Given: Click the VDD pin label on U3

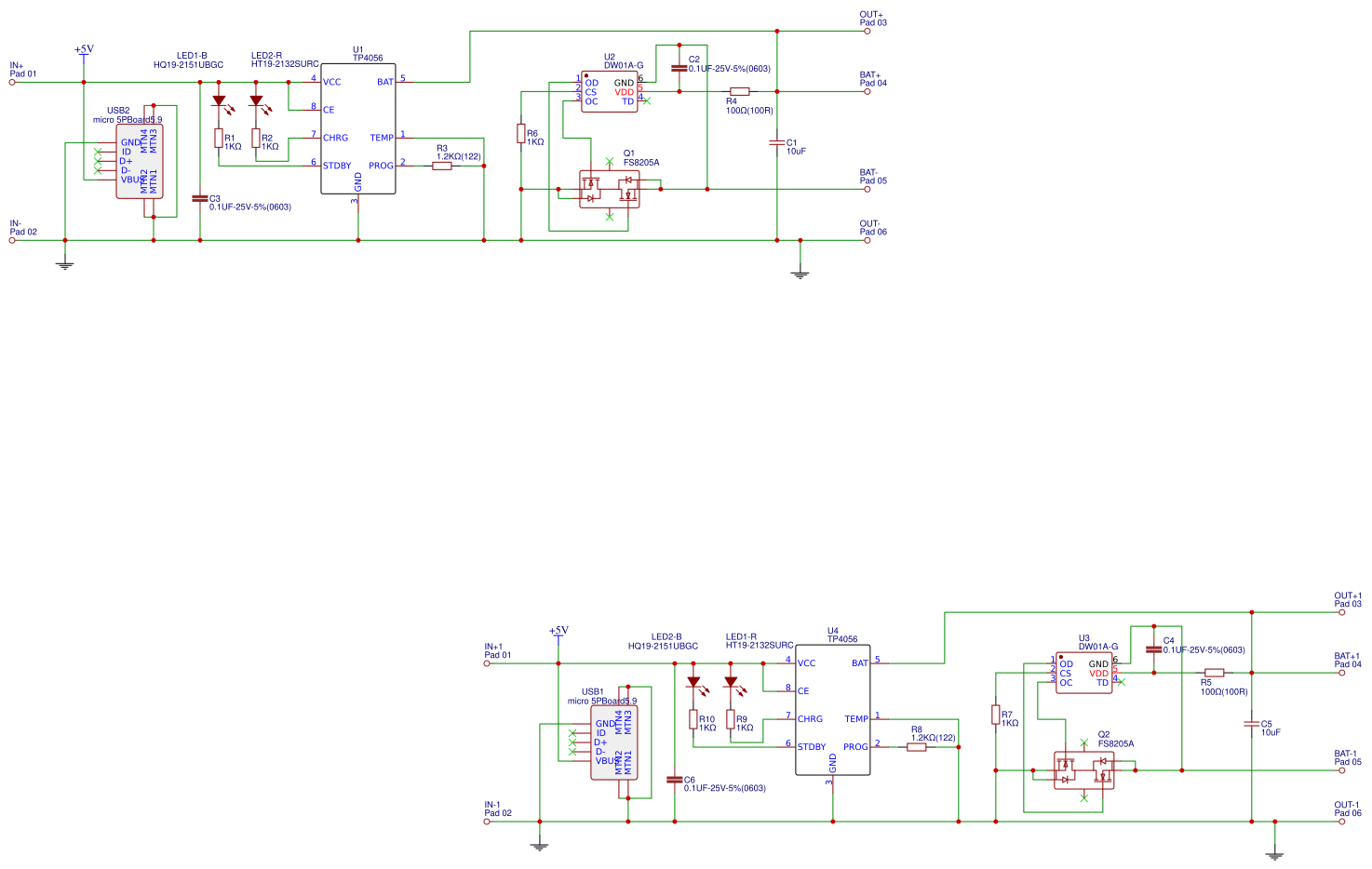Looking at the screenshot, I should [x=1099, y=674].
